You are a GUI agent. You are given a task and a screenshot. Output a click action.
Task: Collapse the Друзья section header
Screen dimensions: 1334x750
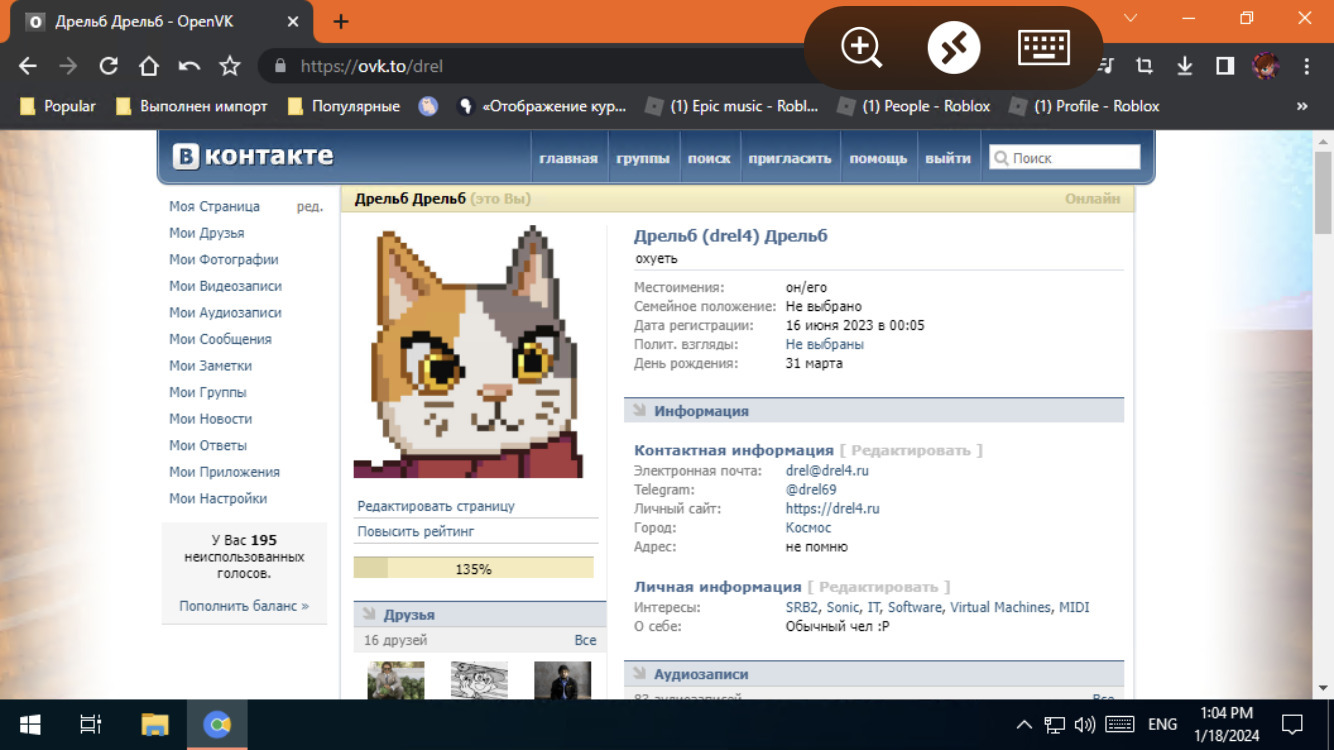(x=480, y=615)
